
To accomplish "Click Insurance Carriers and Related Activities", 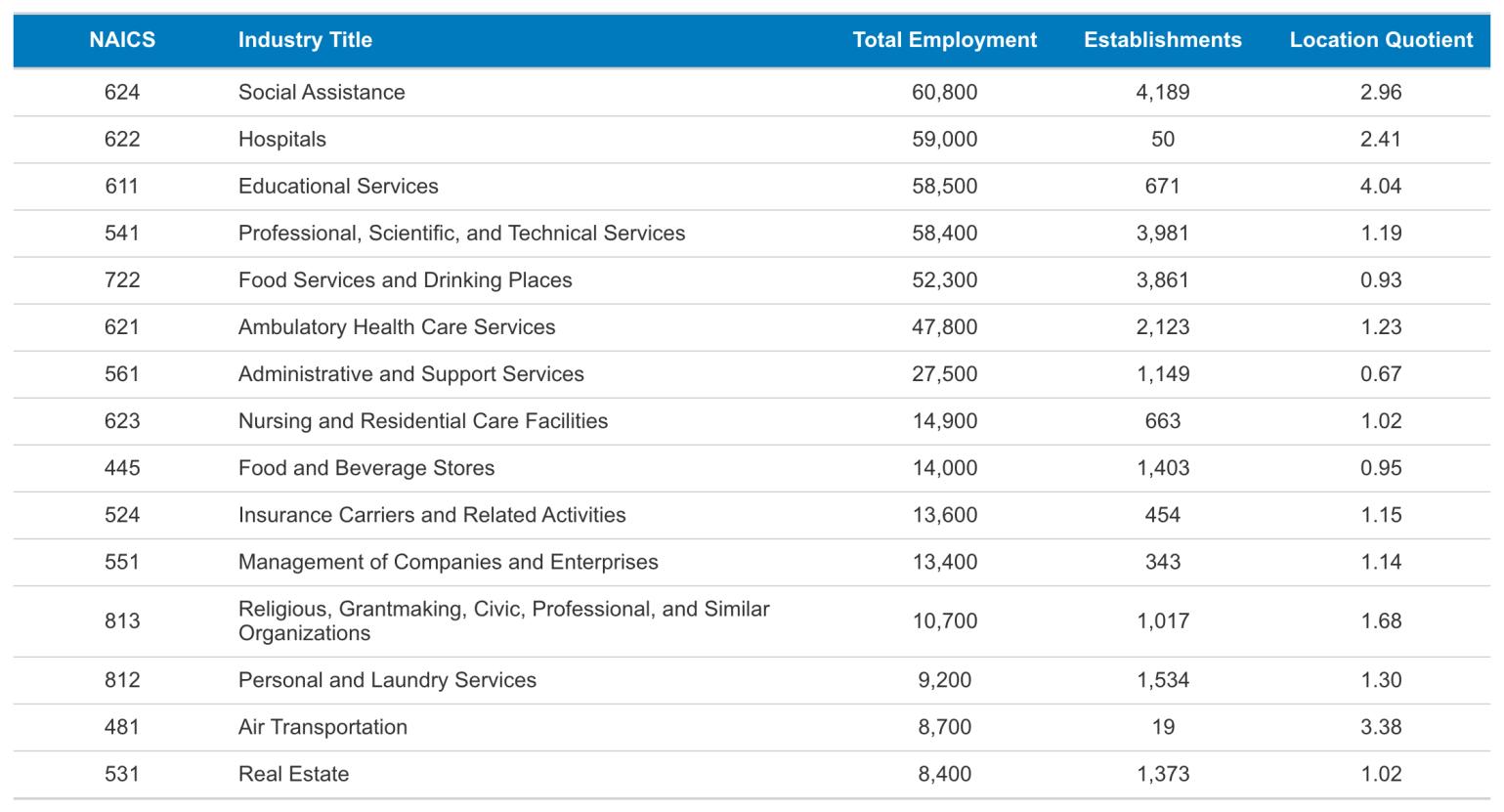I will pyautogui.click(x=432, y=514).
